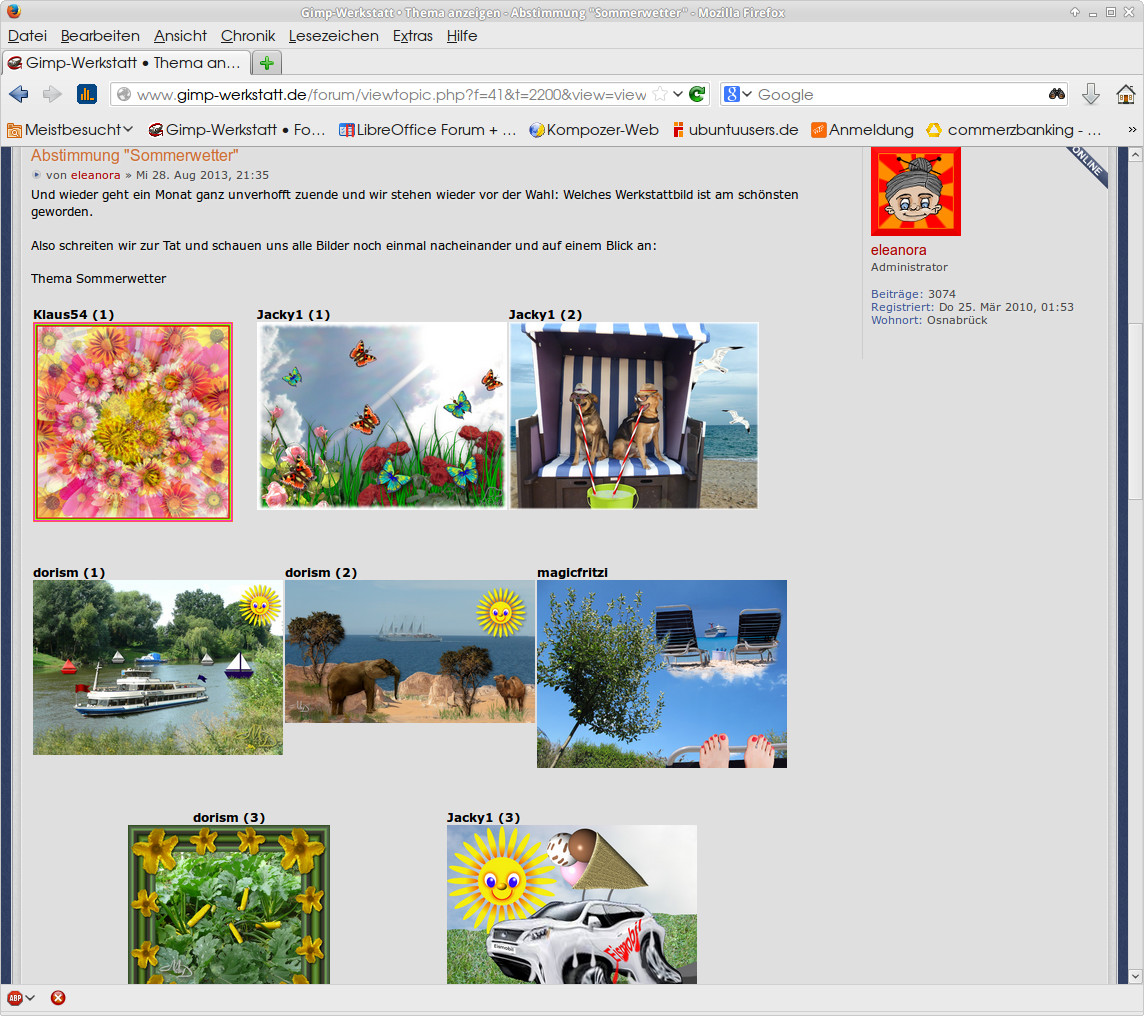Bookmark this page with the star icon
The width and height of the screenshot is (1144, 1016).
(660, 94)
